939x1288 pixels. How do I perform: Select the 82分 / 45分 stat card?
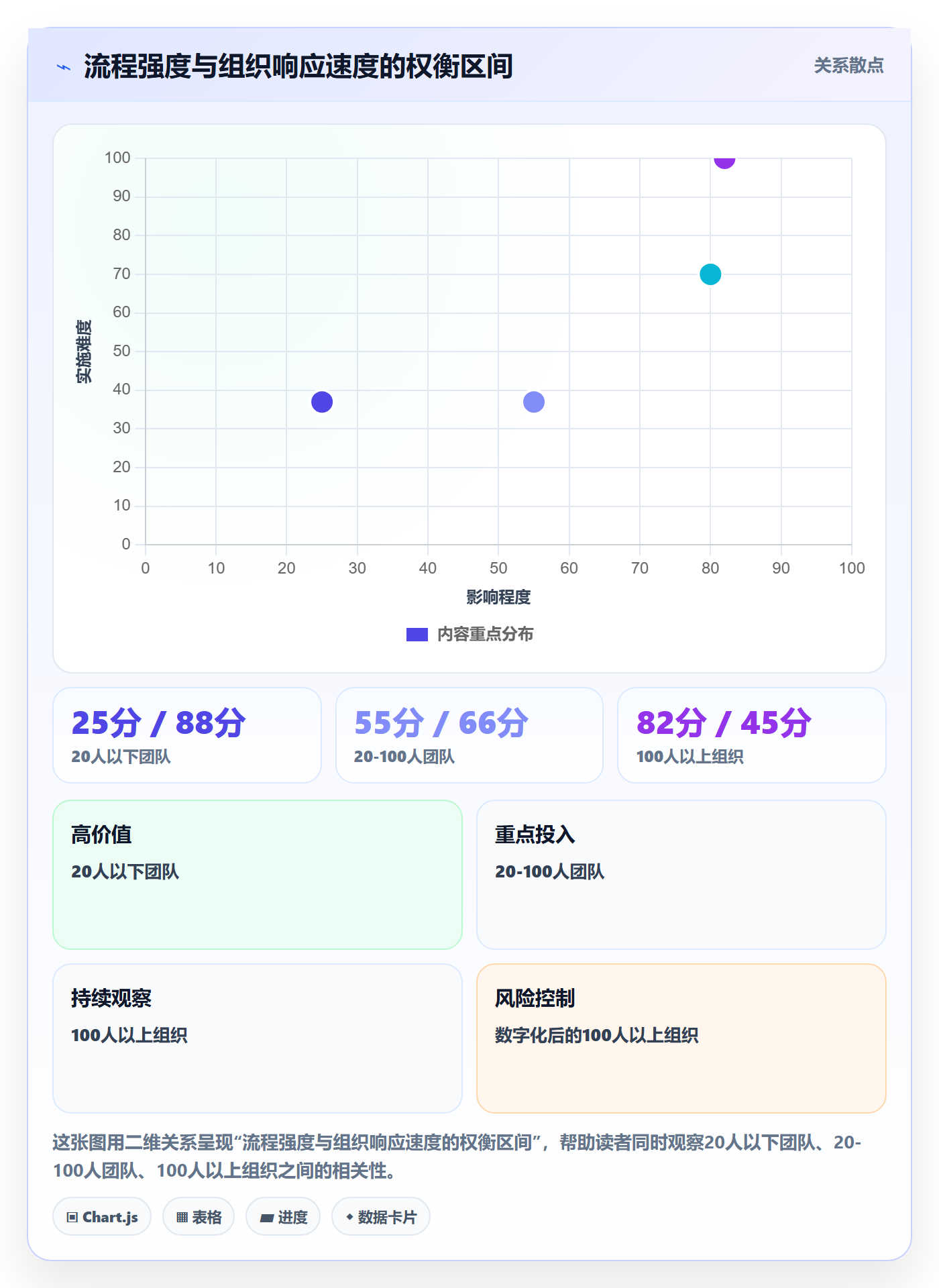752,735
